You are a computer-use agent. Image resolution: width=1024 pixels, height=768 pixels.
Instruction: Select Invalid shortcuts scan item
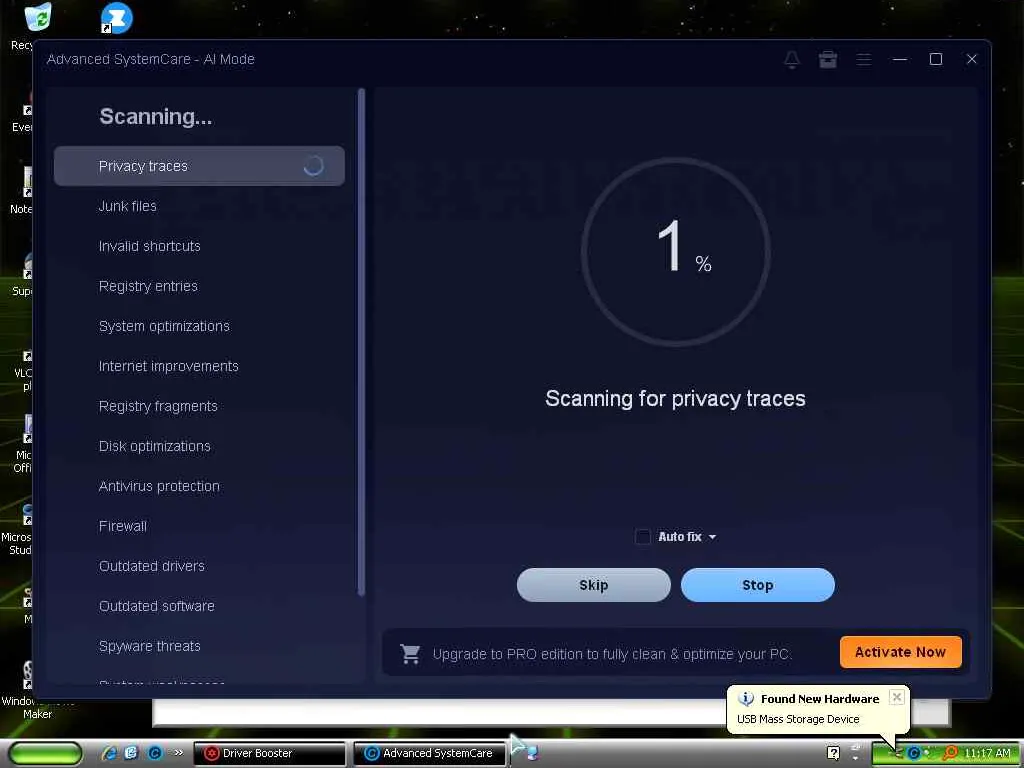click(199, 246)
